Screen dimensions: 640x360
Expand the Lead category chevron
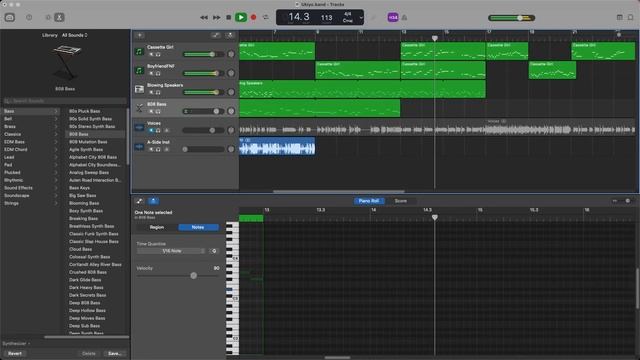pyautogui.click(x=56, y=157)
